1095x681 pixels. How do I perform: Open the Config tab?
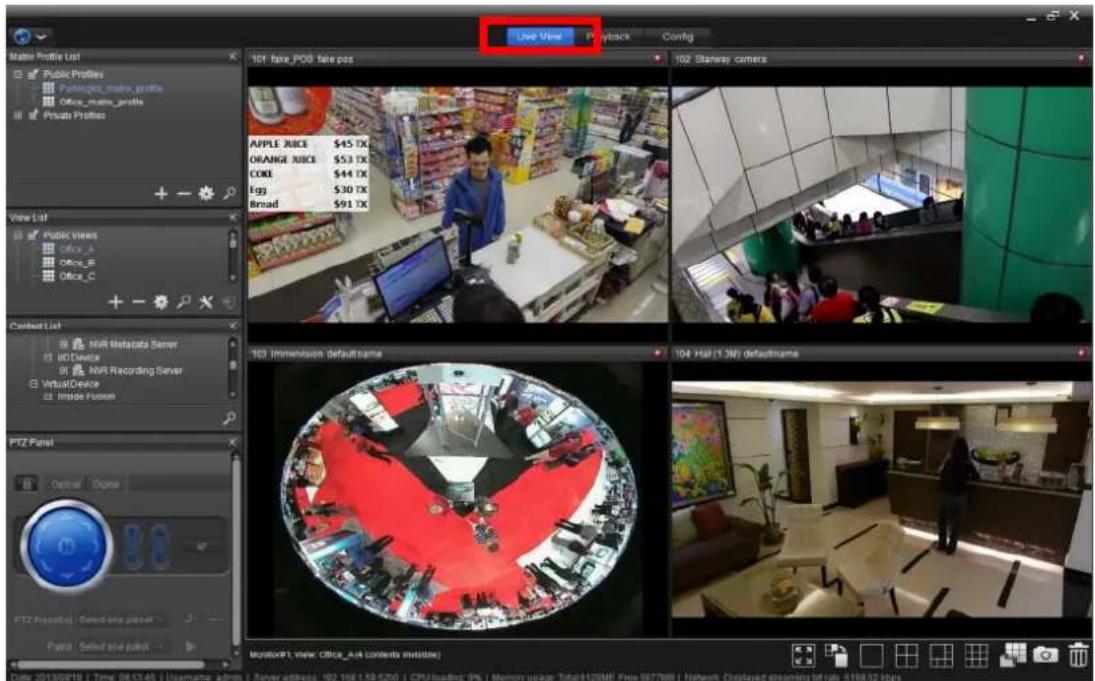[677, 36]
